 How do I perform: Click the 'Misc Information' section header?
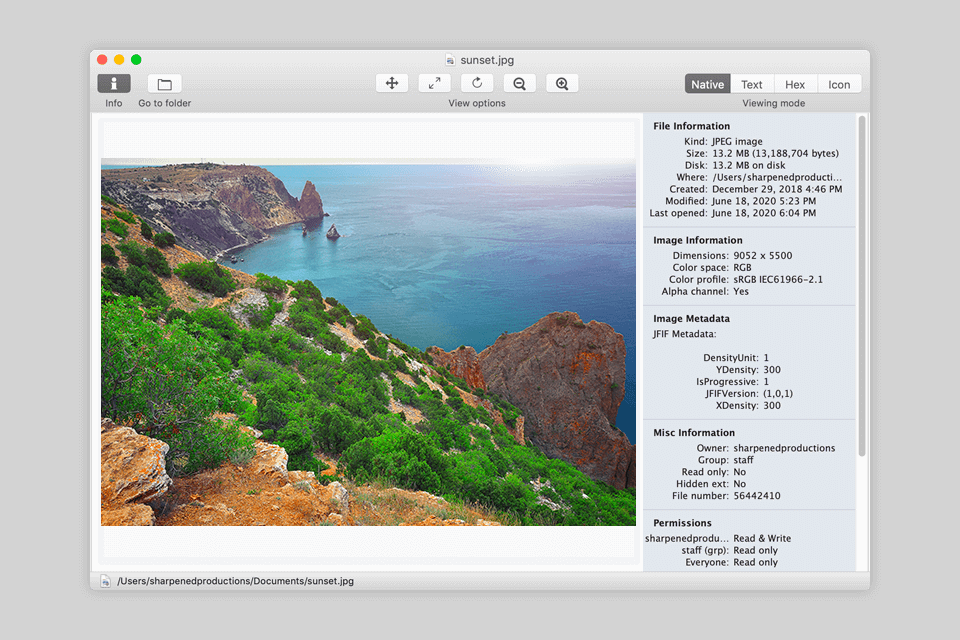pyautogui.click(x=694, y=432)
